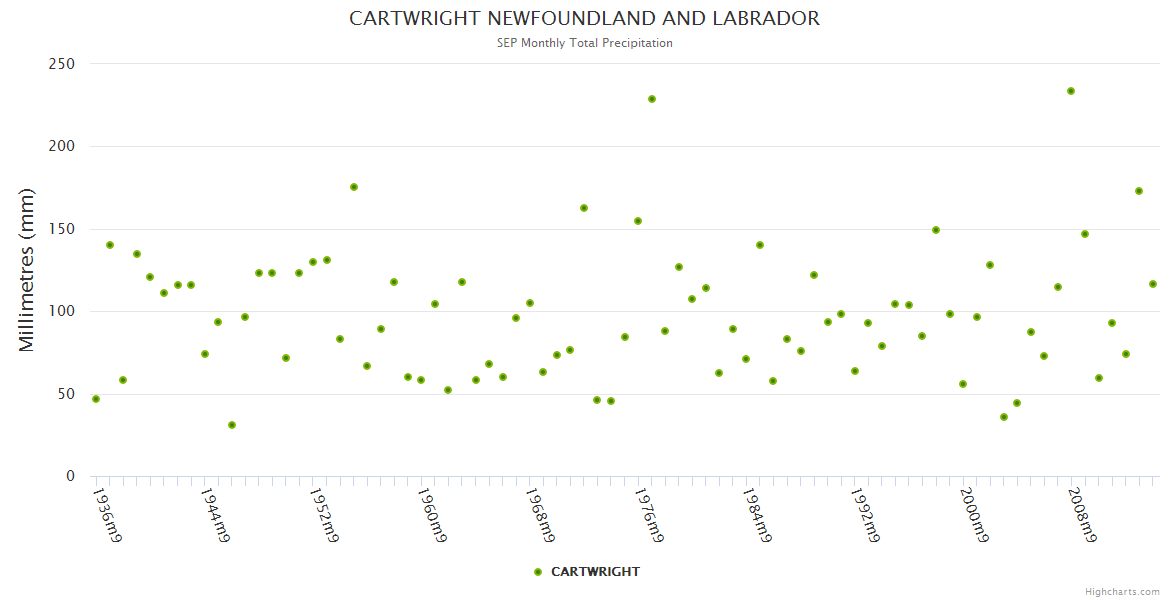The image size is (1170, 600).
Task: Select the first data point above 1936m9
Action: coord(96,399)
